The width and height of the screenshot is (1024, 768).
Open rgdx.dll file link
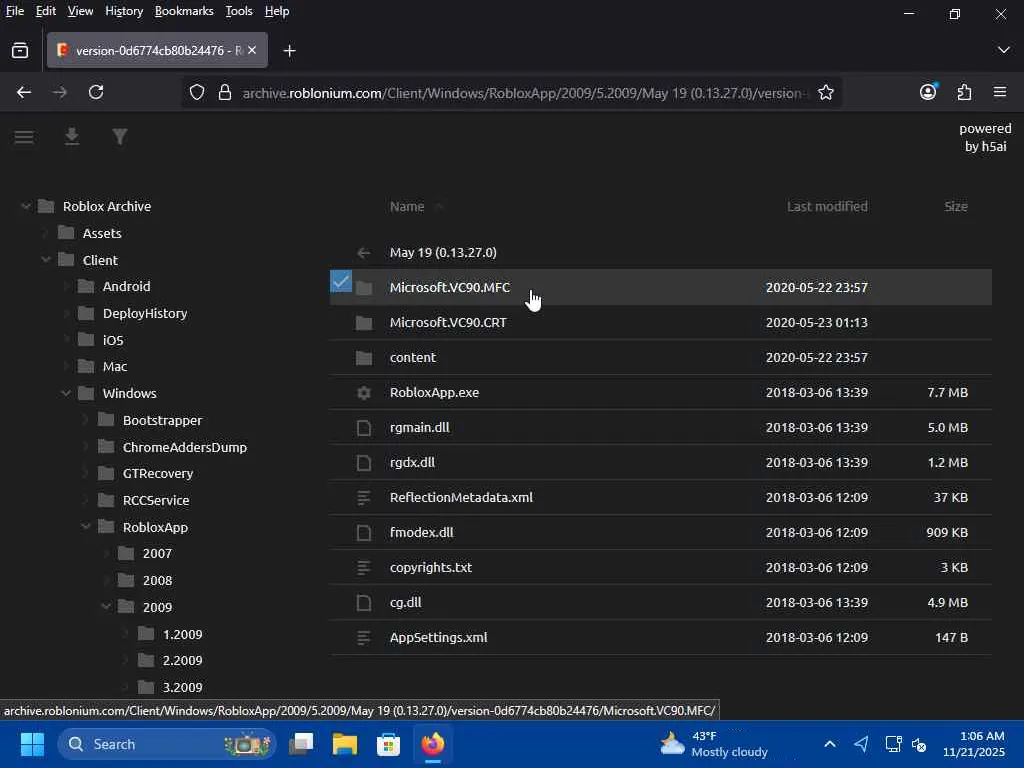tap(412, 462)
